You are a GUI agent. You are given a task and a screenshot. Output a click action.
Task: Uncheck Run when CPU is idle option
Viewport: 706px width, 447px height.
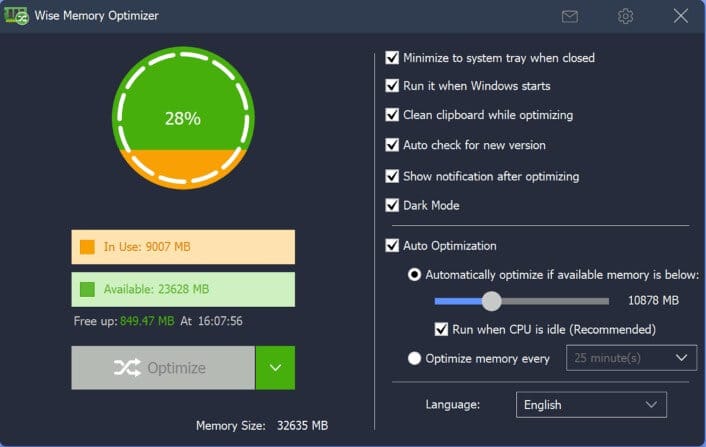(441, 329)
